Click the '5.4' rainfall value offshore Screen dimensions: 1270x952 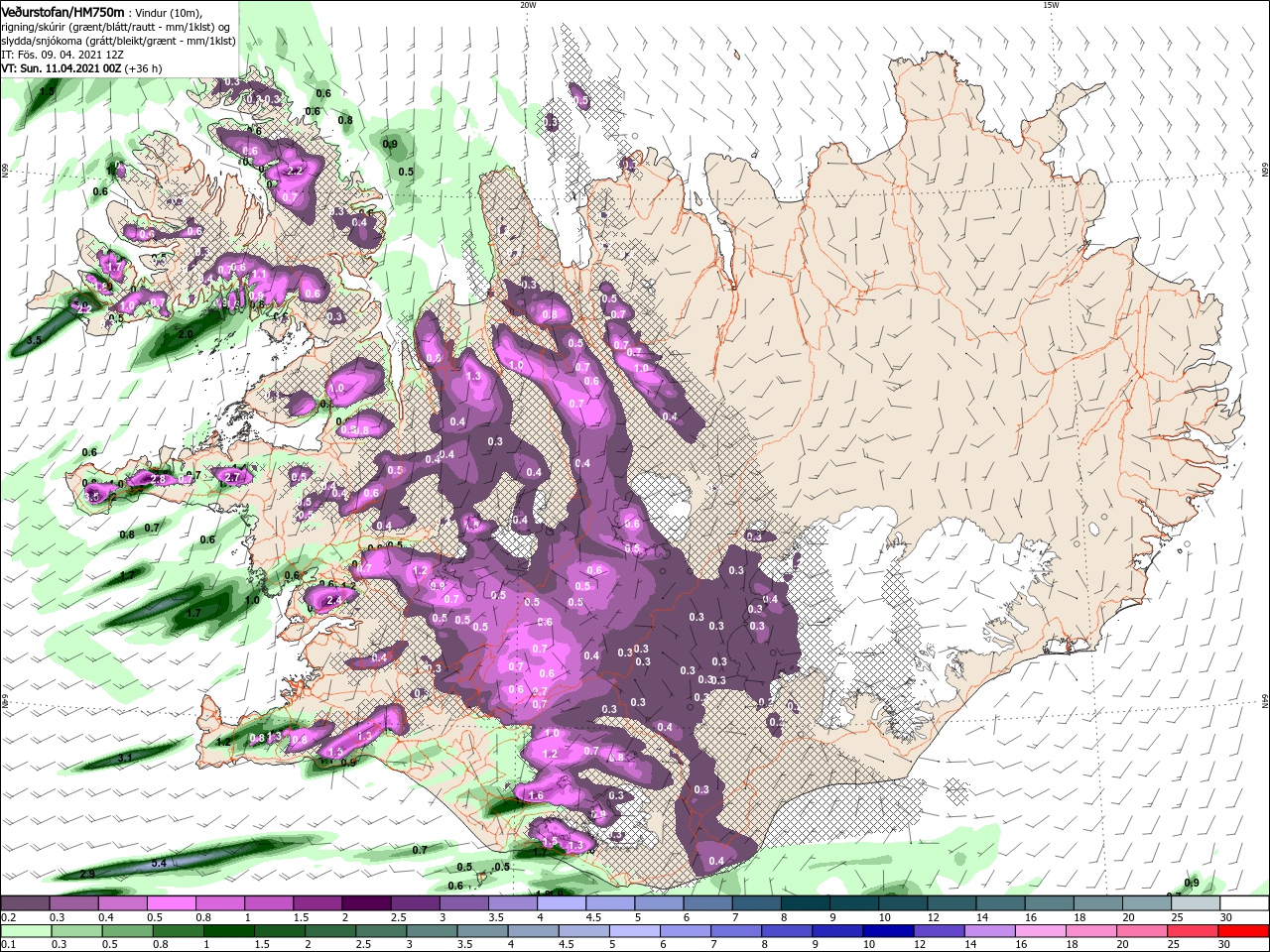(159, 864)
